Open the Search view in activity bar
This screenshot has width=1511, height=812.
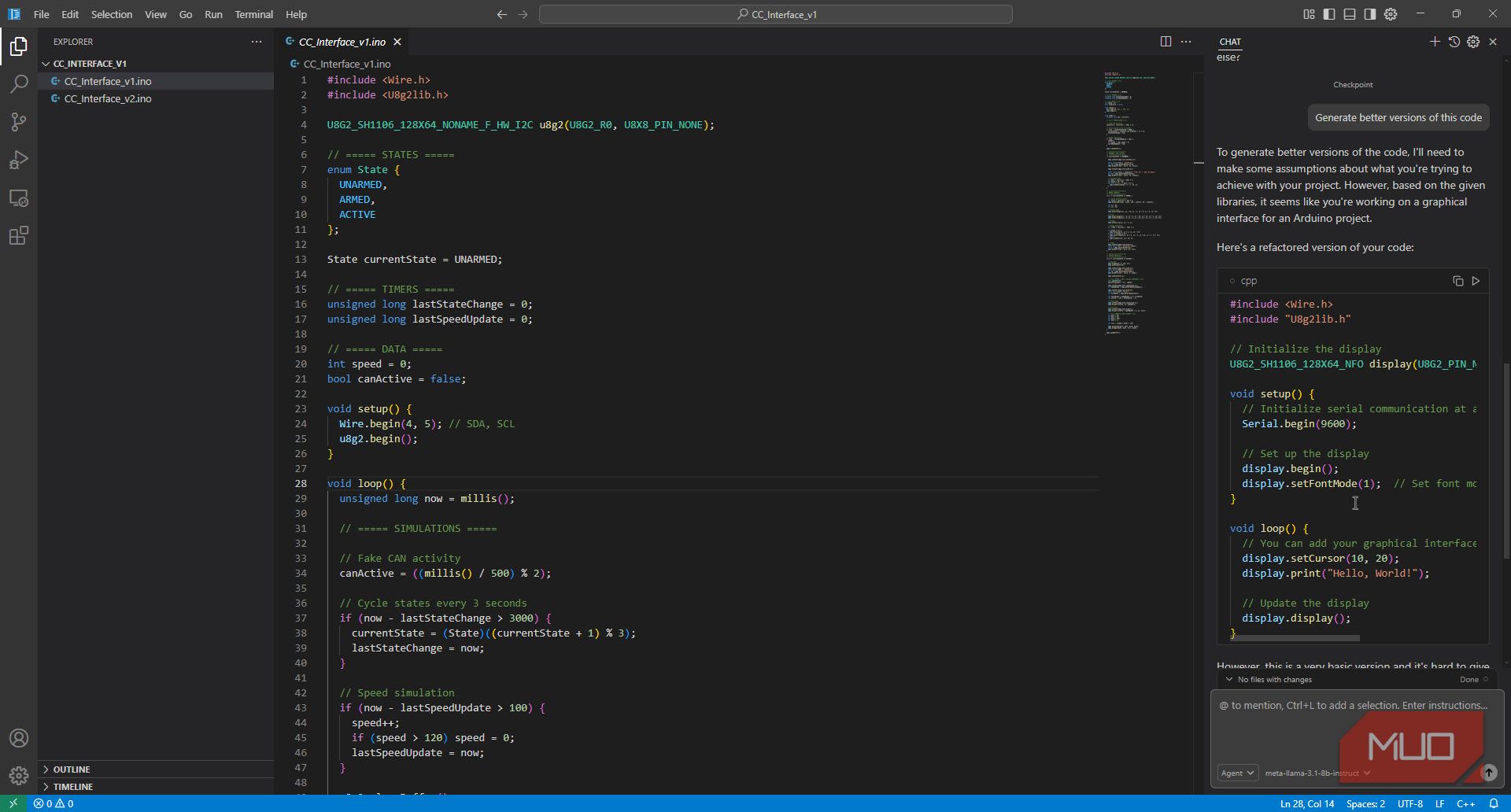[19, 84]
